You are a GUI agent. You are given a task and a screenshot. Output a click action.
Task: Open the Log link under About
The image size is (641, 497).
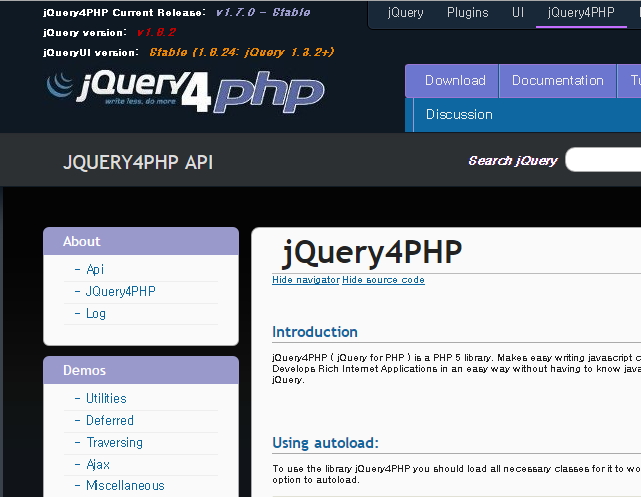[x=96, y=313]
